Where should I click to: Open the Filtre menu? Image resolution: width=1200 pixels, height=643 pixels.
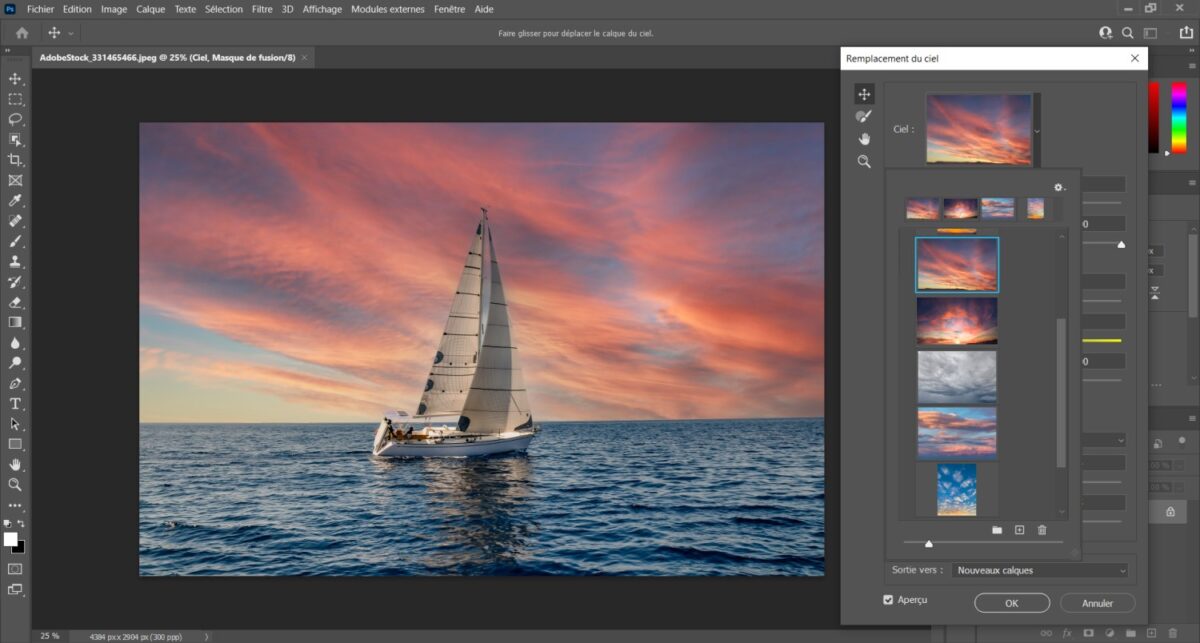pos(261,9)
